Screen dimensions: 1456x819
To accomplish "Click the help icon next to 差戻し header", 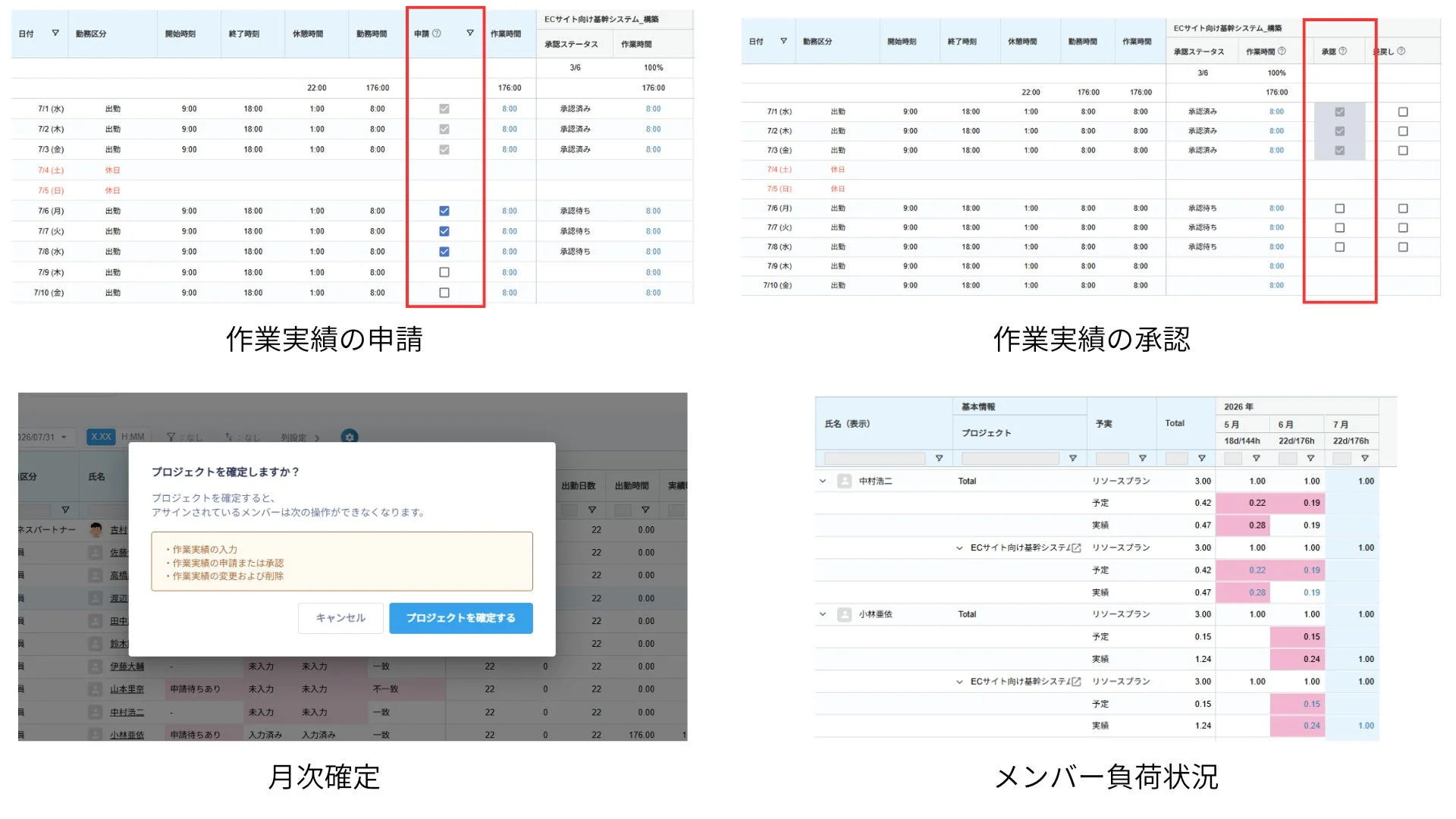I will (1401, 52).
